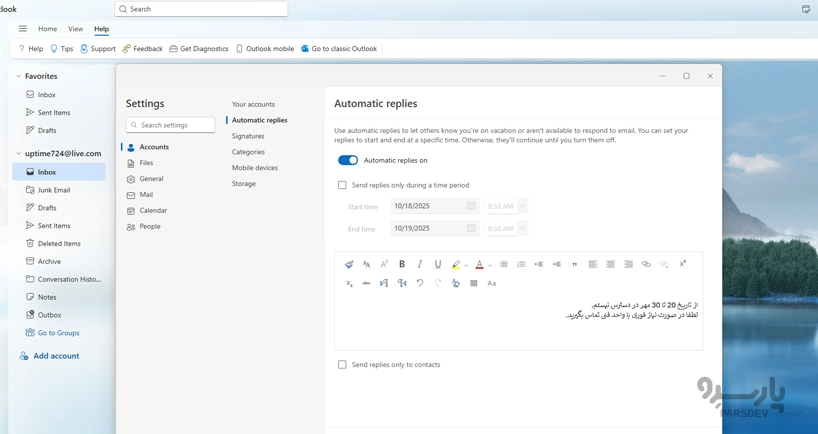Apply superscript formatting
The image size is (818, 434).
683,264
